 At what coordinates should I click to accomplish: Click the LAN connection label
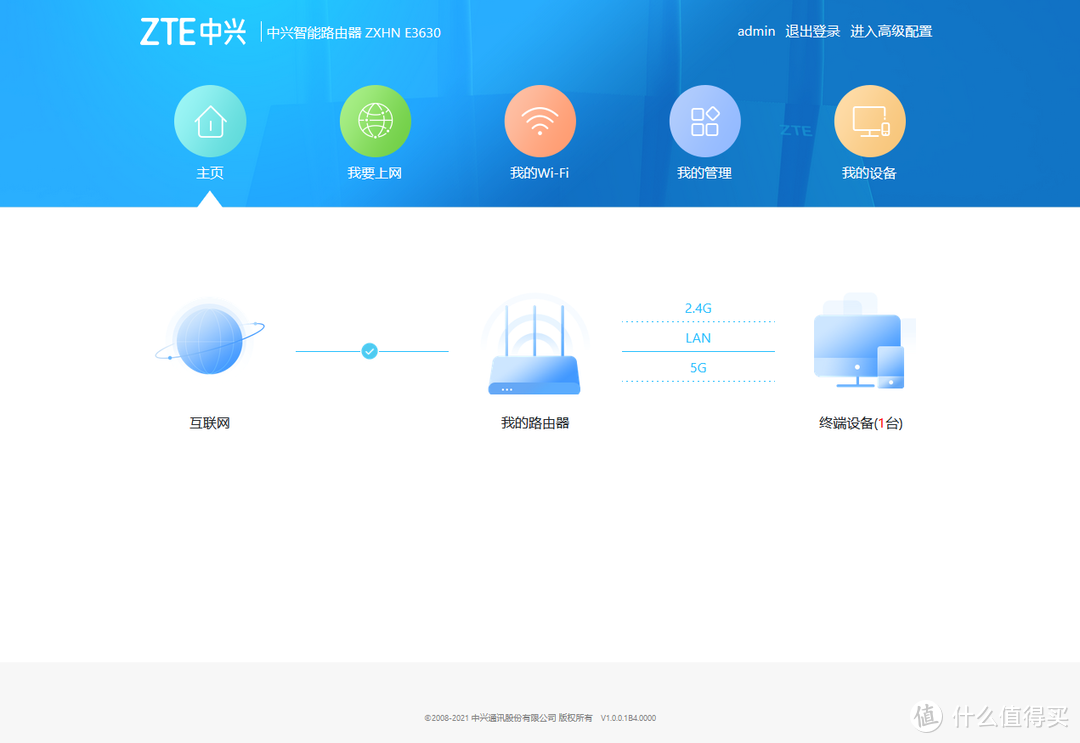697,338
